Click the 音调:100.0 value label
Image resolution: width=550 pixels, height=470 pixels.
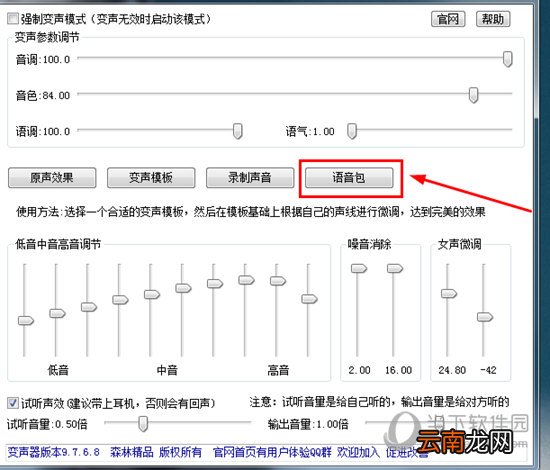point(43,59)
